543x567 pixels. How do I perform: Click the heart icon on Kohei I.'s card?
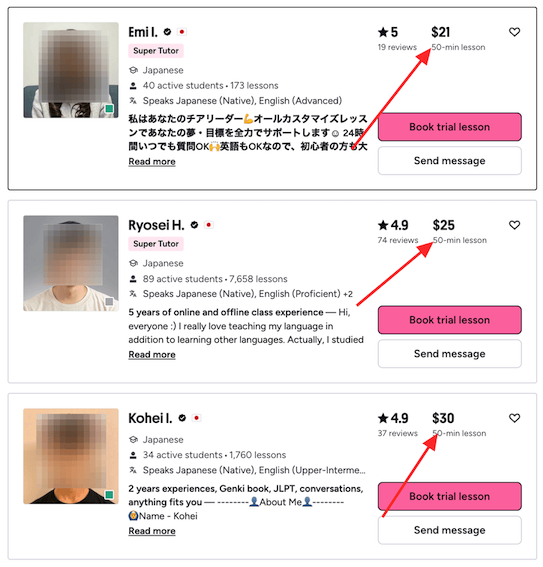514,418
